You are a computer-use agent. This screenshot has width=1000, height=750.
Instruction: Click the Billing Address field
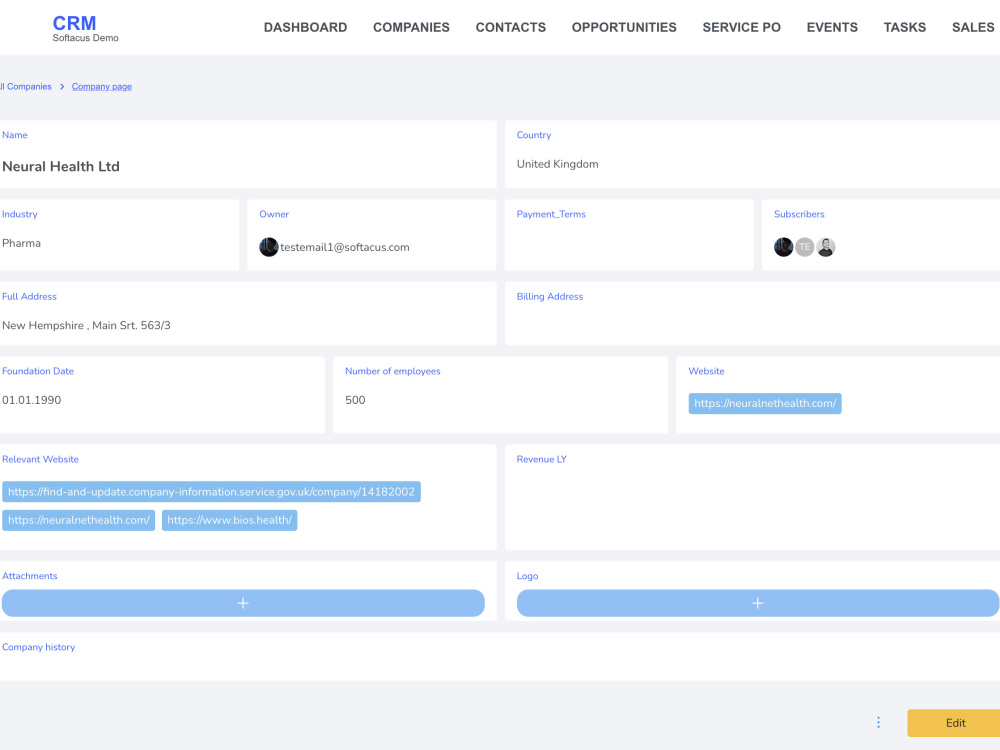tap(752, 314)
